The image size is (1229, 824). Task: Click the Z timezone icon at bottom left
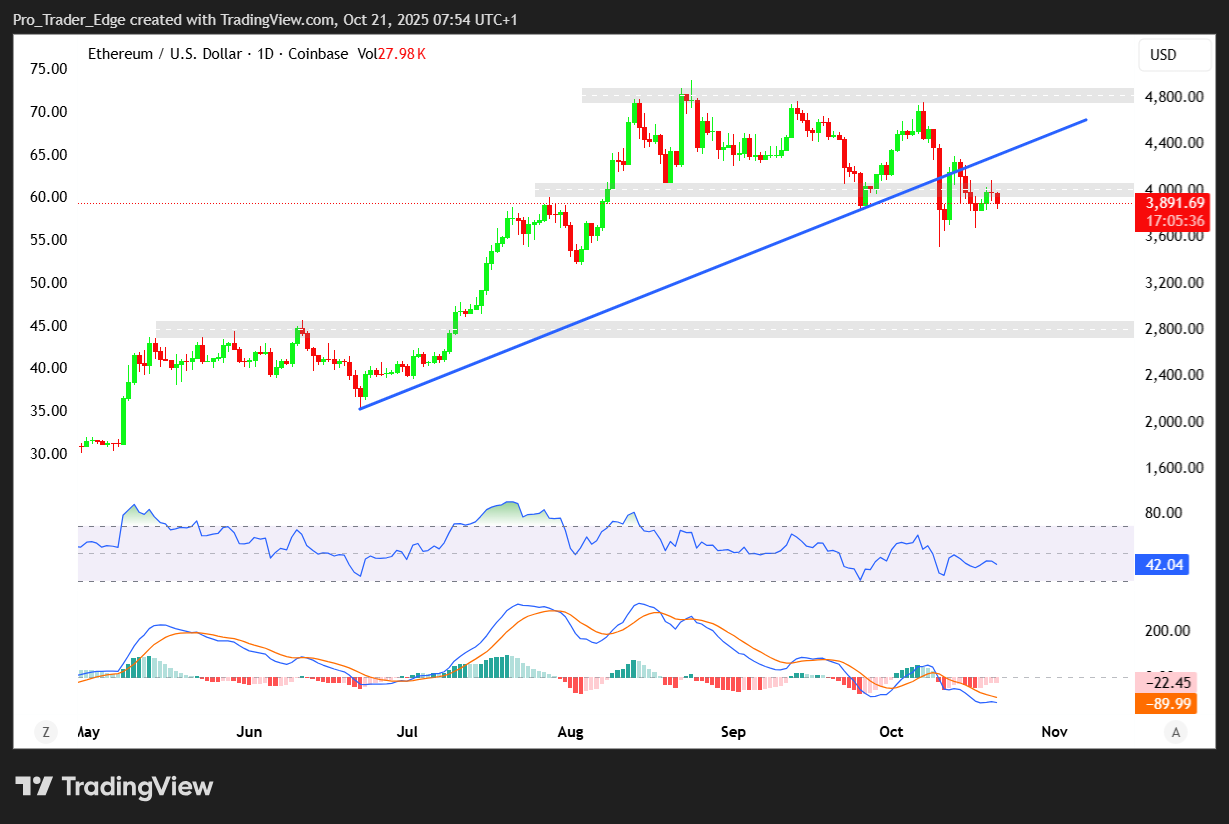click(45, 732)
